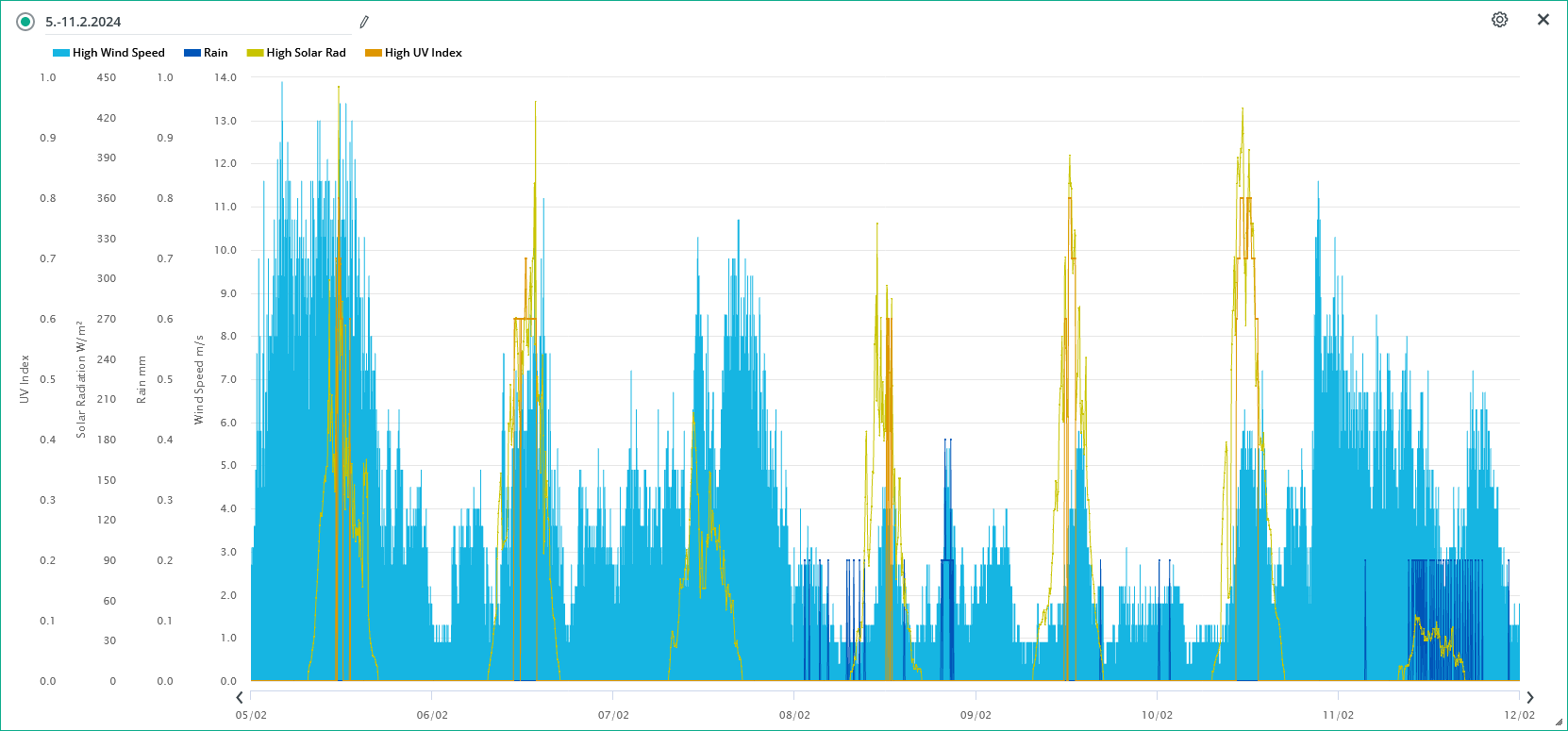1568x731 pixels.
Task: Hide the Rain series via legend label
Action: coord(215,53)
